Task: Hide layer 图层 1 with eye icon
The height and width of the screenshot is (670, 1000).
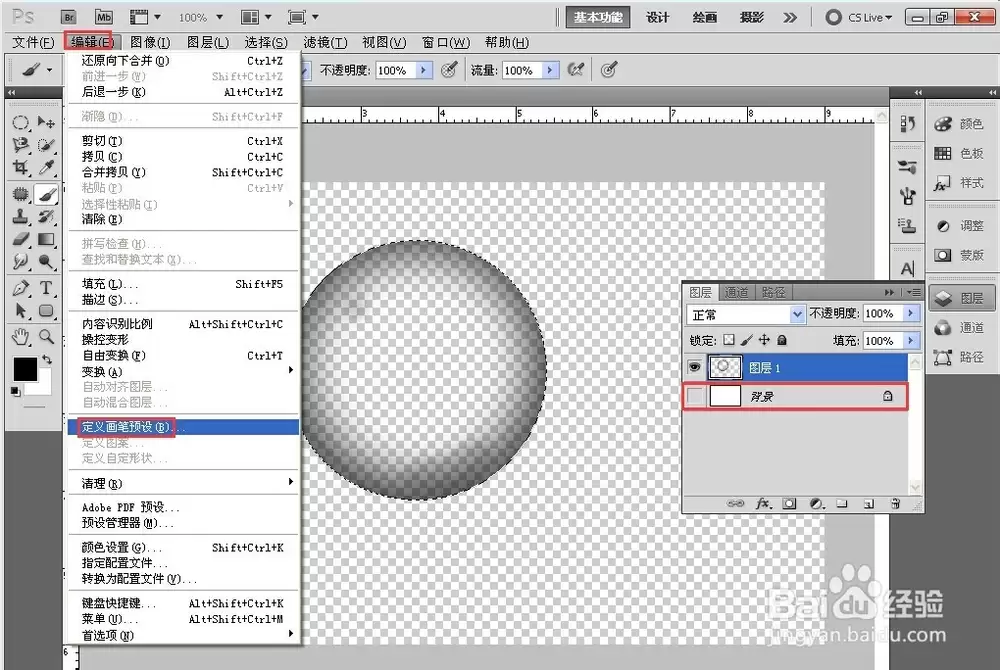Action: (694, 367)
